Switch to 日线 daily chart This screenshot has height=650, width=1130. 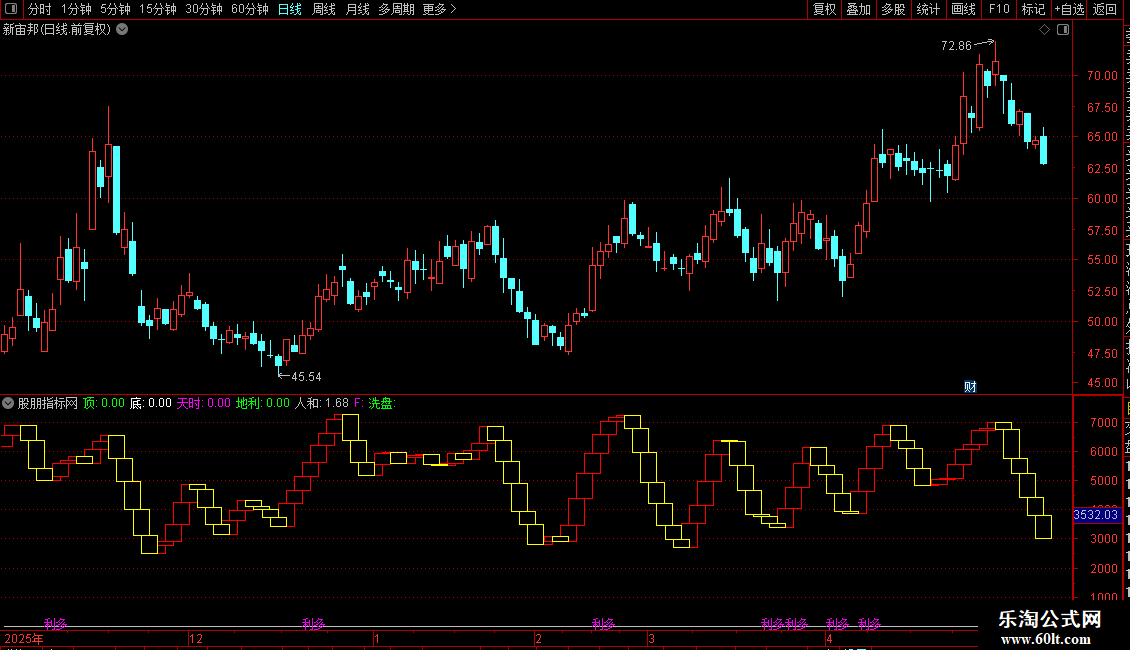(290, 9)
